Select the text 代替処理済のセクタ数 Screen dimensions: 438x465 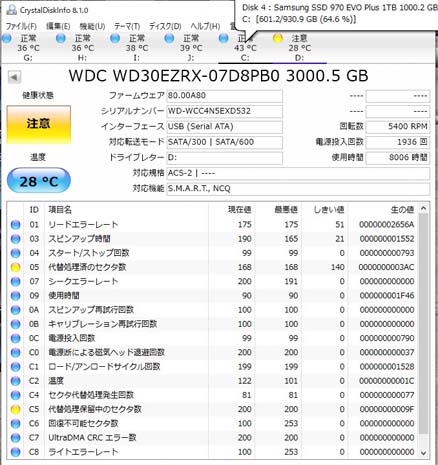(x=87, y=267)
